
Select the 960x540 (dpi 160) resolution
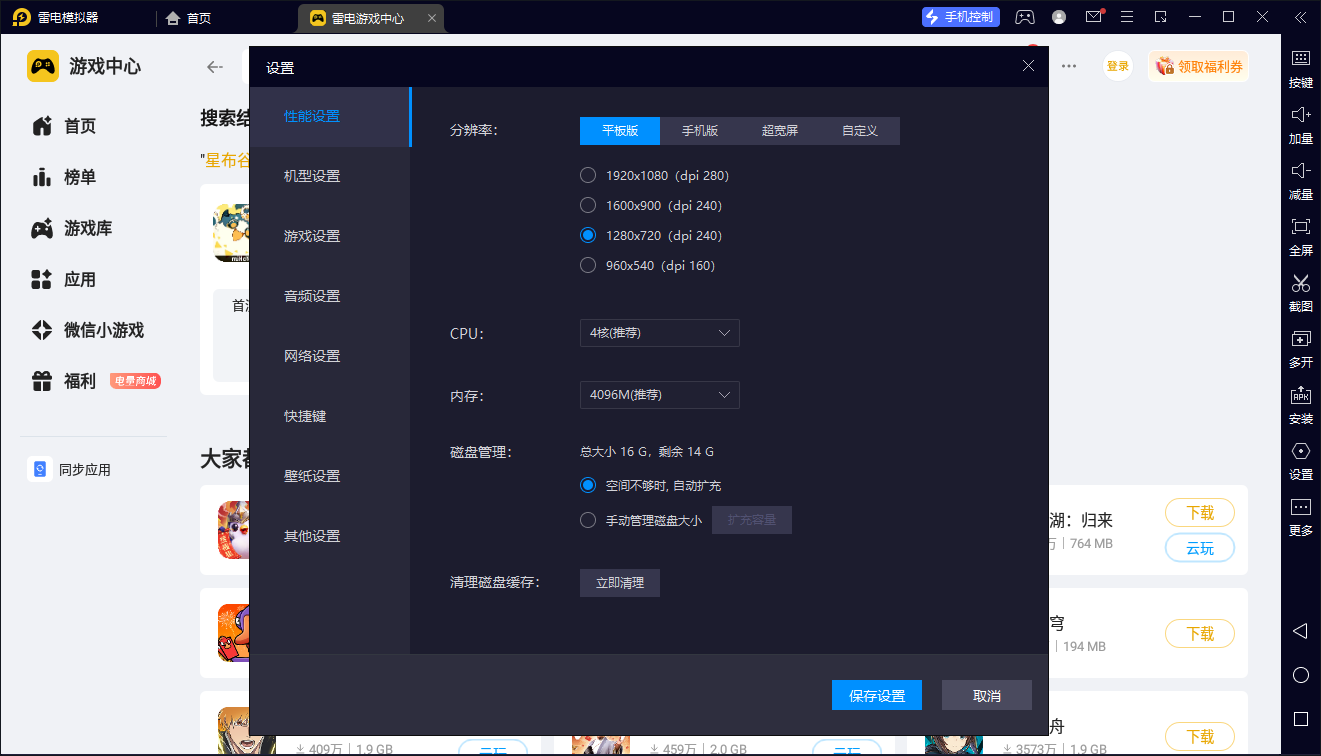(x=648, y=266)
